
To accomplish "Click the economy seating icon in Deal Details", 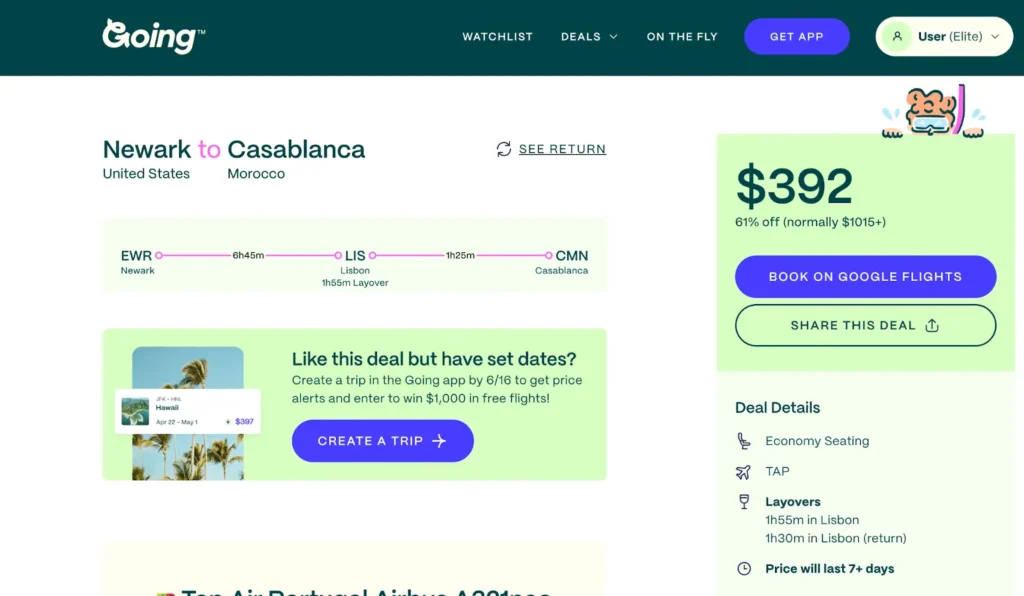I will (743, 440).
